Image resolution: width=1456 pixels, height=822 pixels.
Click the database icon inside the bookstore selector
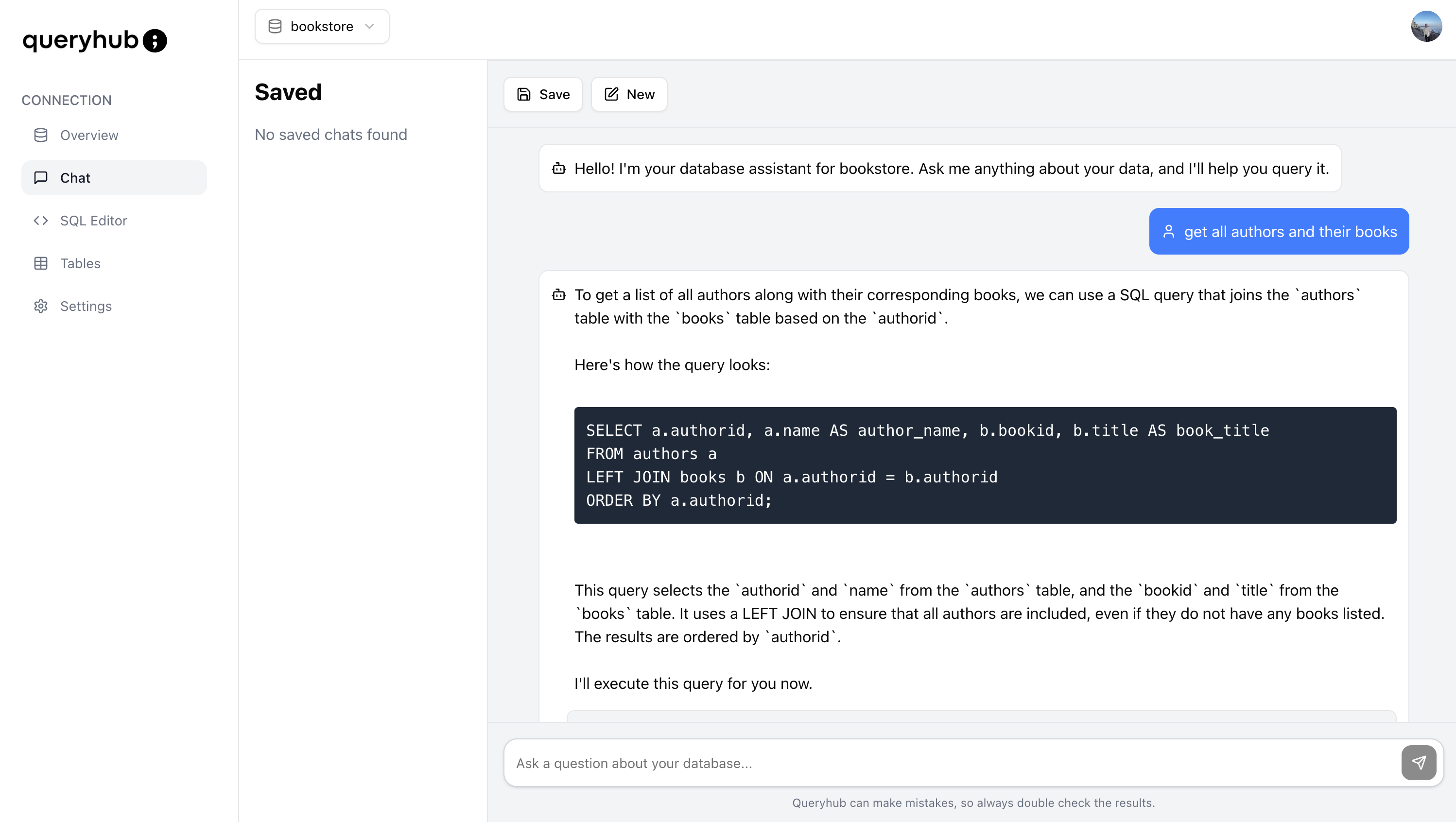pos(275,26)
